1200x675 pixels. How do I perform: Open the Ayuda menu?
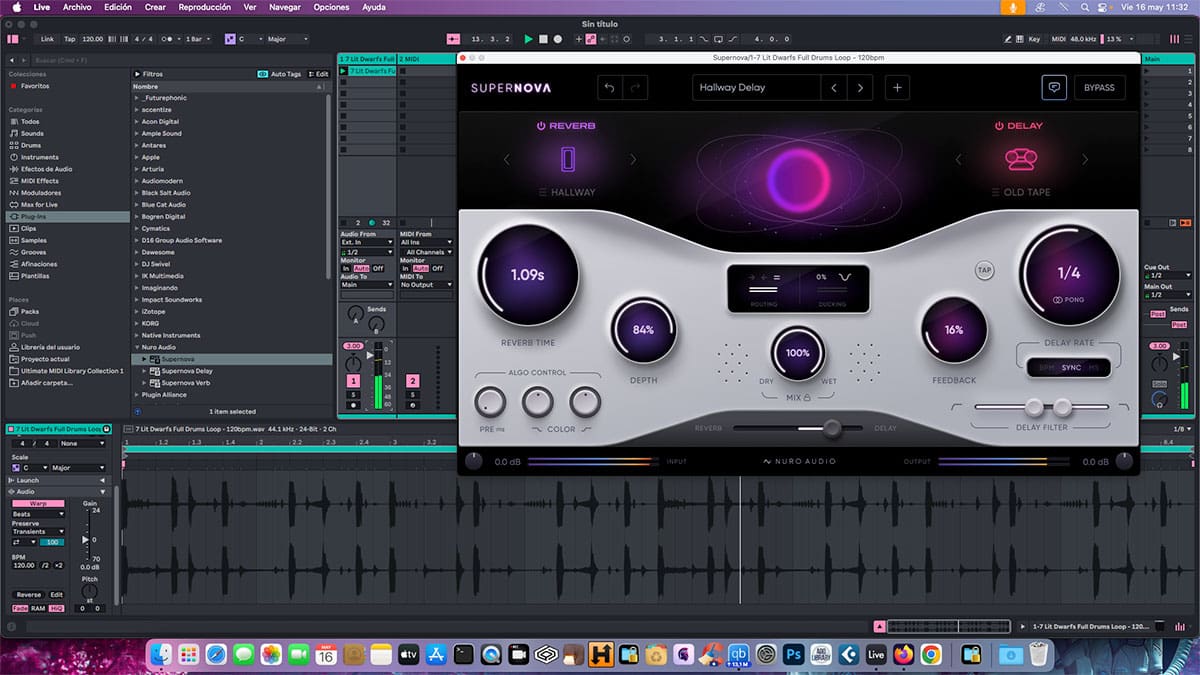pyautogui.click(x=374, y=7)
